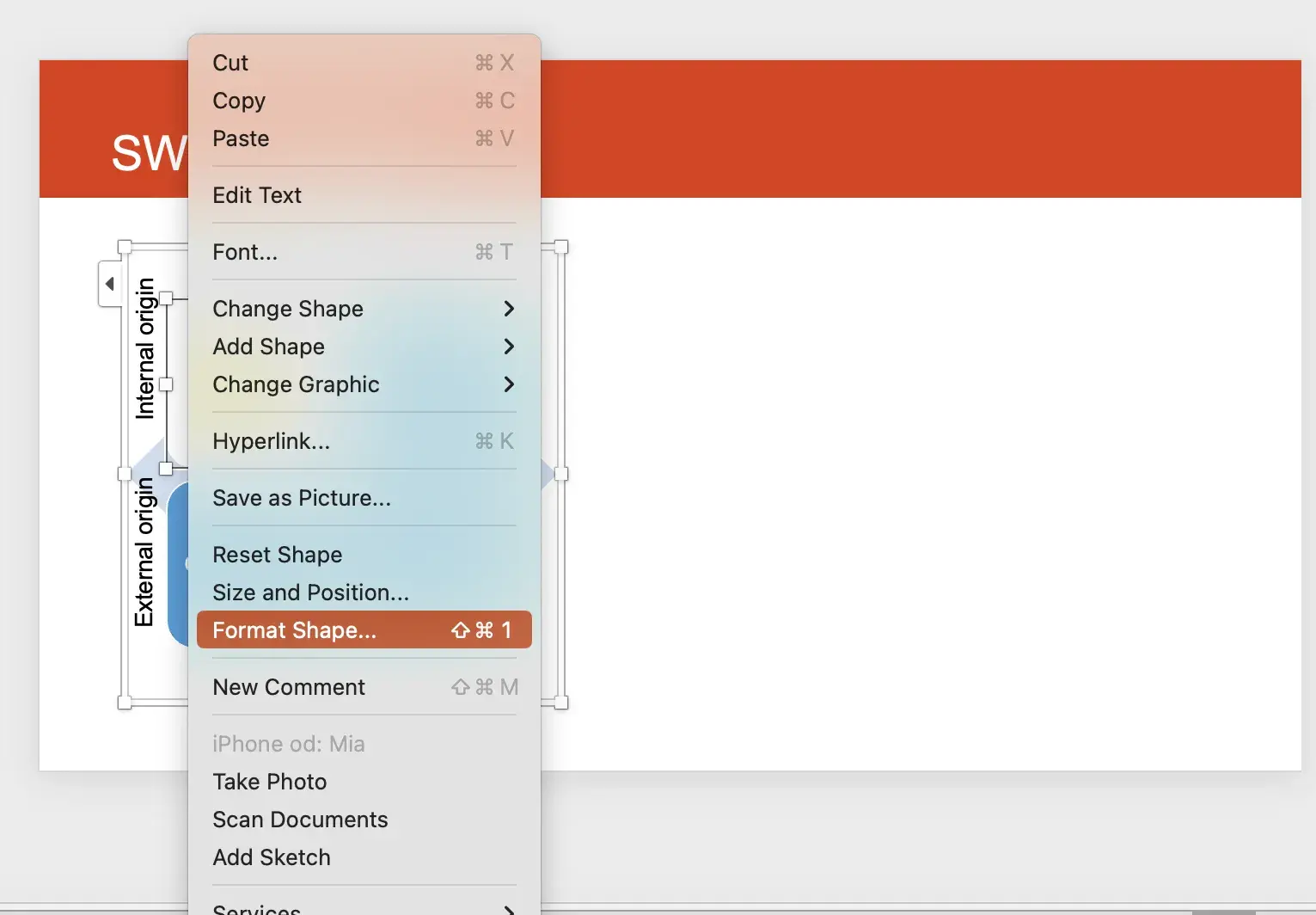Choose Cut from the context menu
The width and height of the screenshot is (1316, 915).
tap(230, 63)
